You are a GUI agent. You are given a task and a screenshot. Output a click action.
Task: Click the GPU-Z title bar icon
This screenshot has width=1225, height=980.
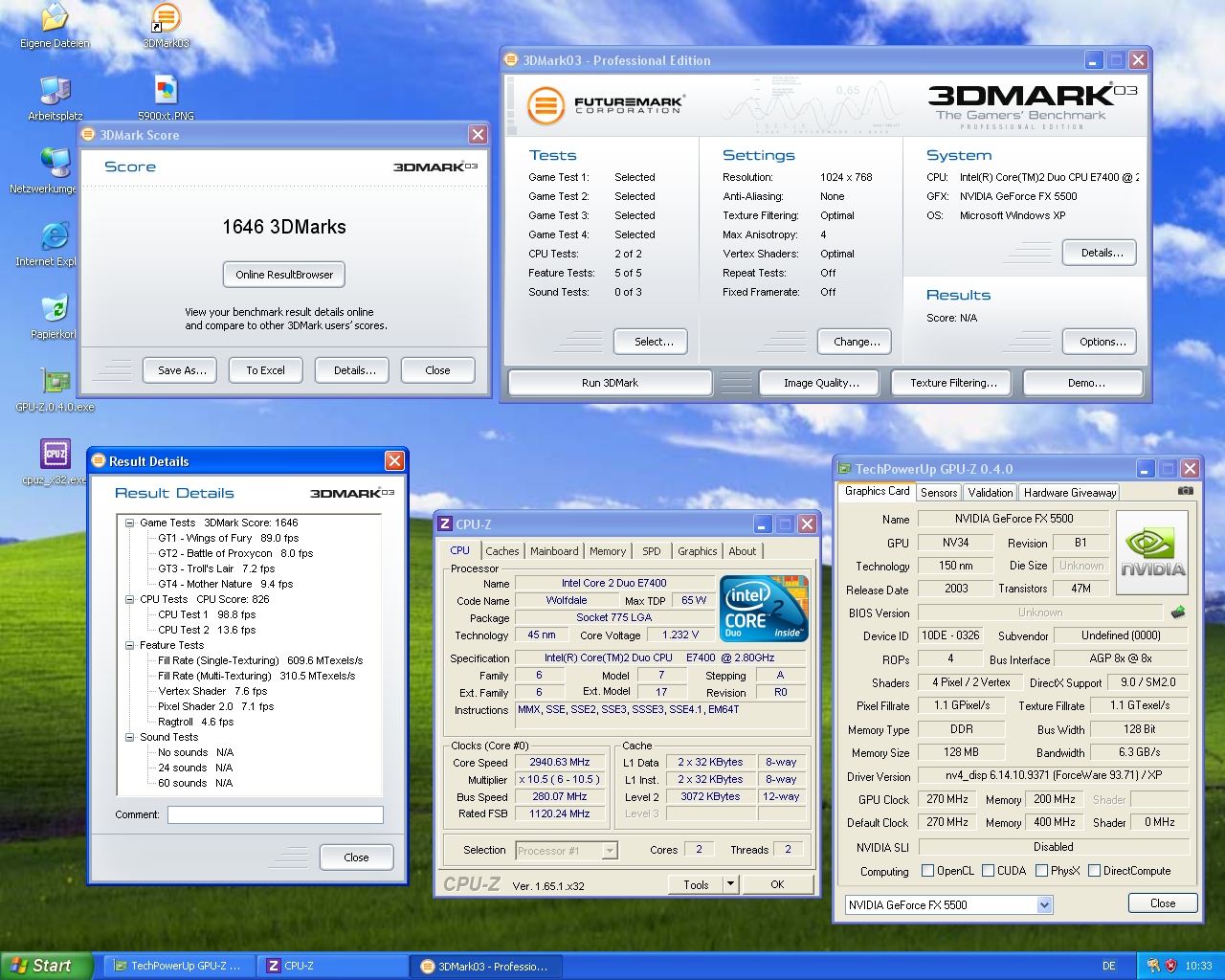click(x=845, y=468)
